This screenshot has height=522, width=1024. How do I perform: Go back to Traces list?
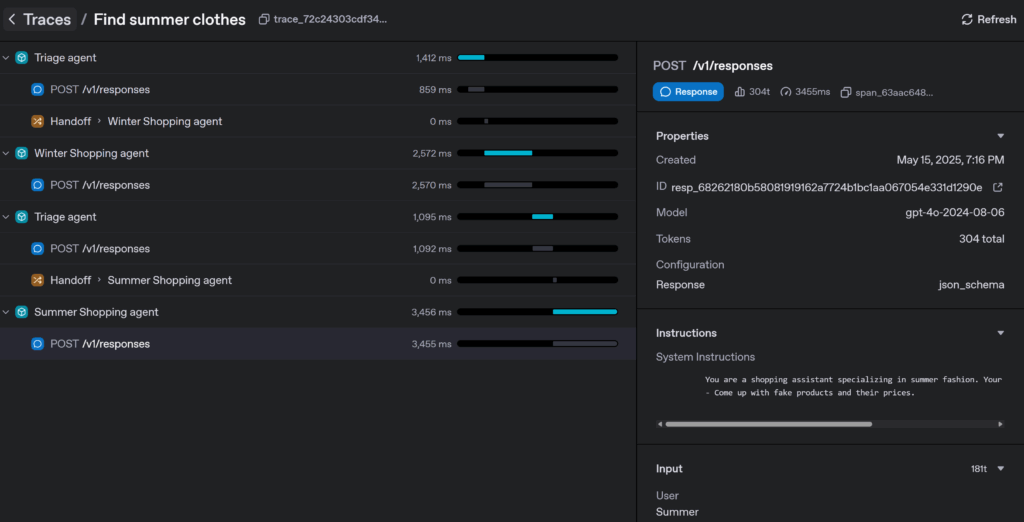coord(40,20)
